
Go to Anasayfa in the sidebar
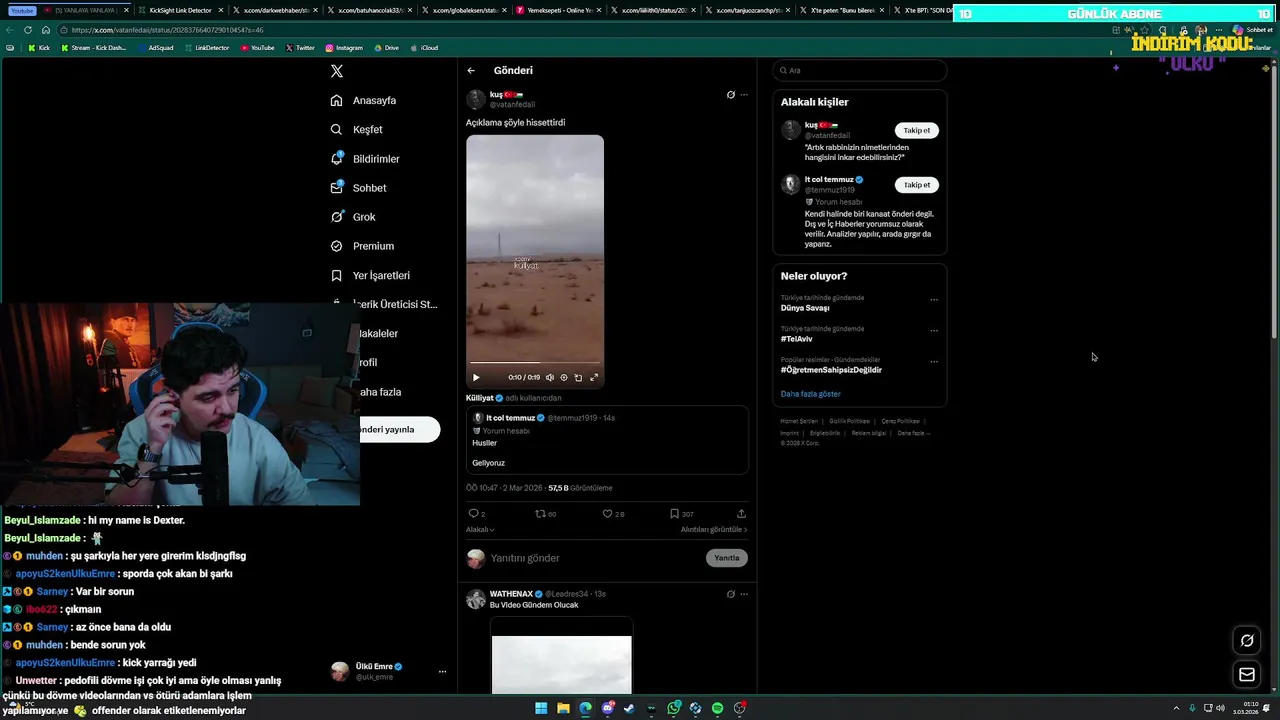click(x=363, y=100)
